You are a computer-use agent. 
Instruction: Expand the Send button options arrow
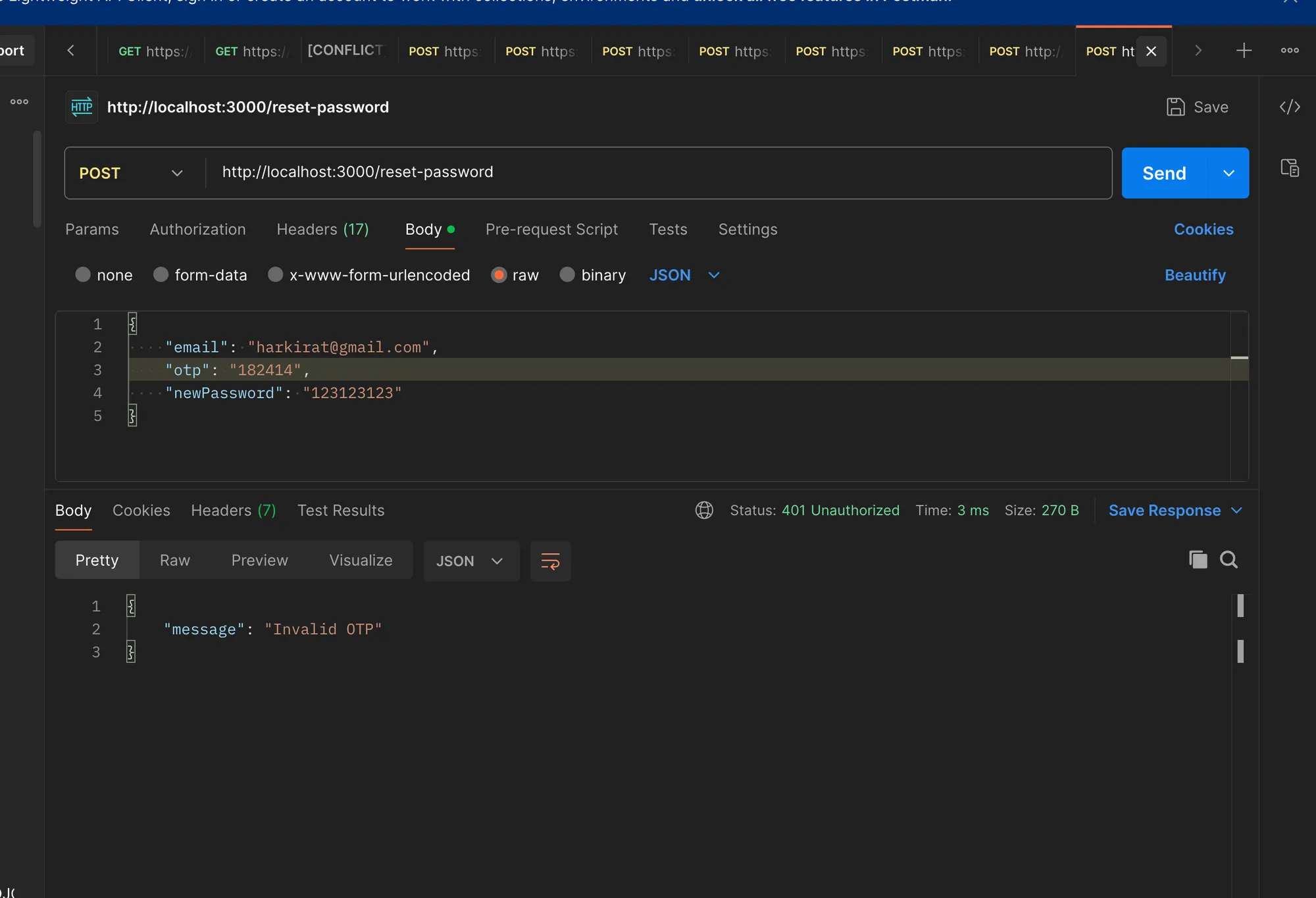(x=1228, y=173)
